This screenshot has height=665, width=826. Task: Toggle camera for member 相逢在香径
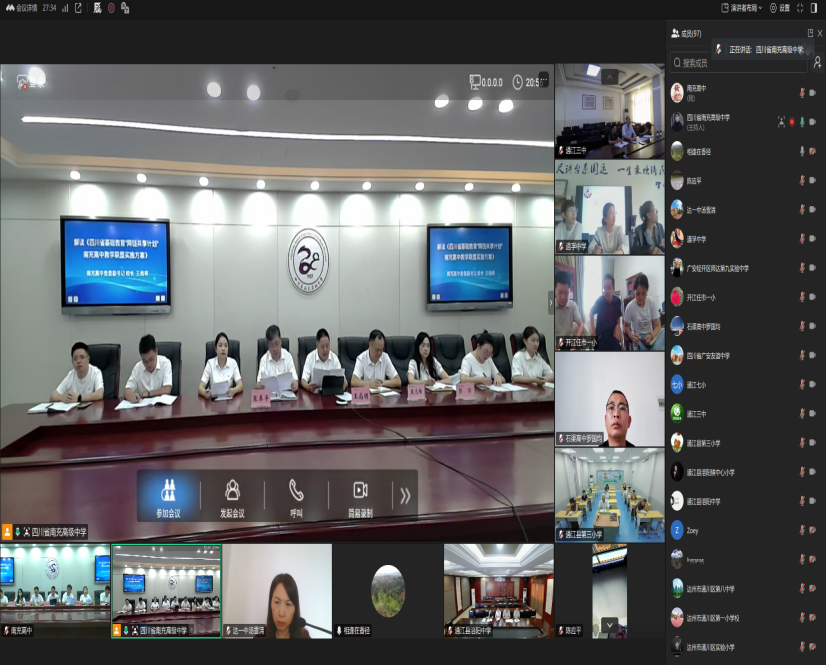coord(814,151)
